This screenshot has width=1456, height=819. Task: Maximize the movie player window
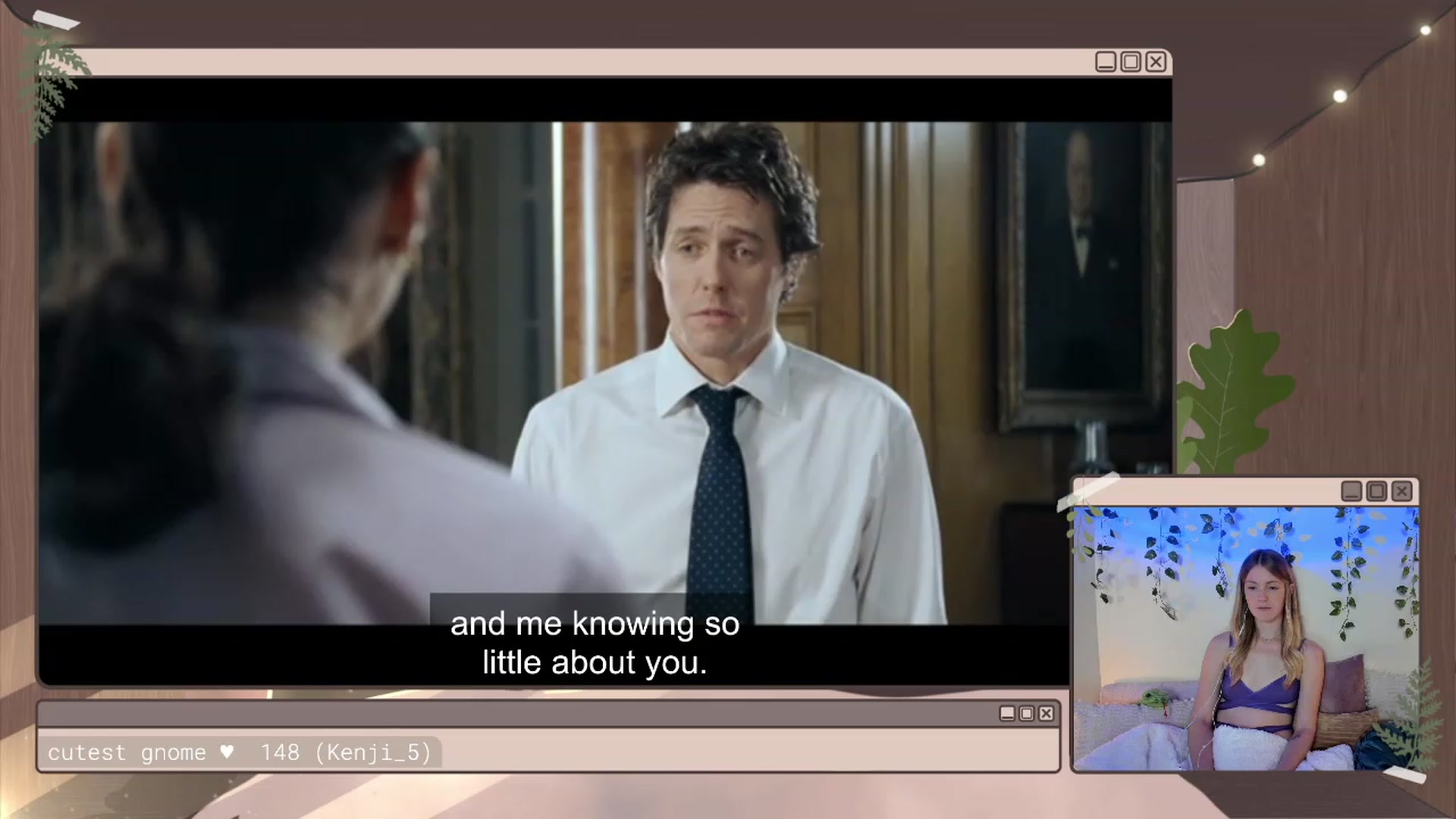1131,61
